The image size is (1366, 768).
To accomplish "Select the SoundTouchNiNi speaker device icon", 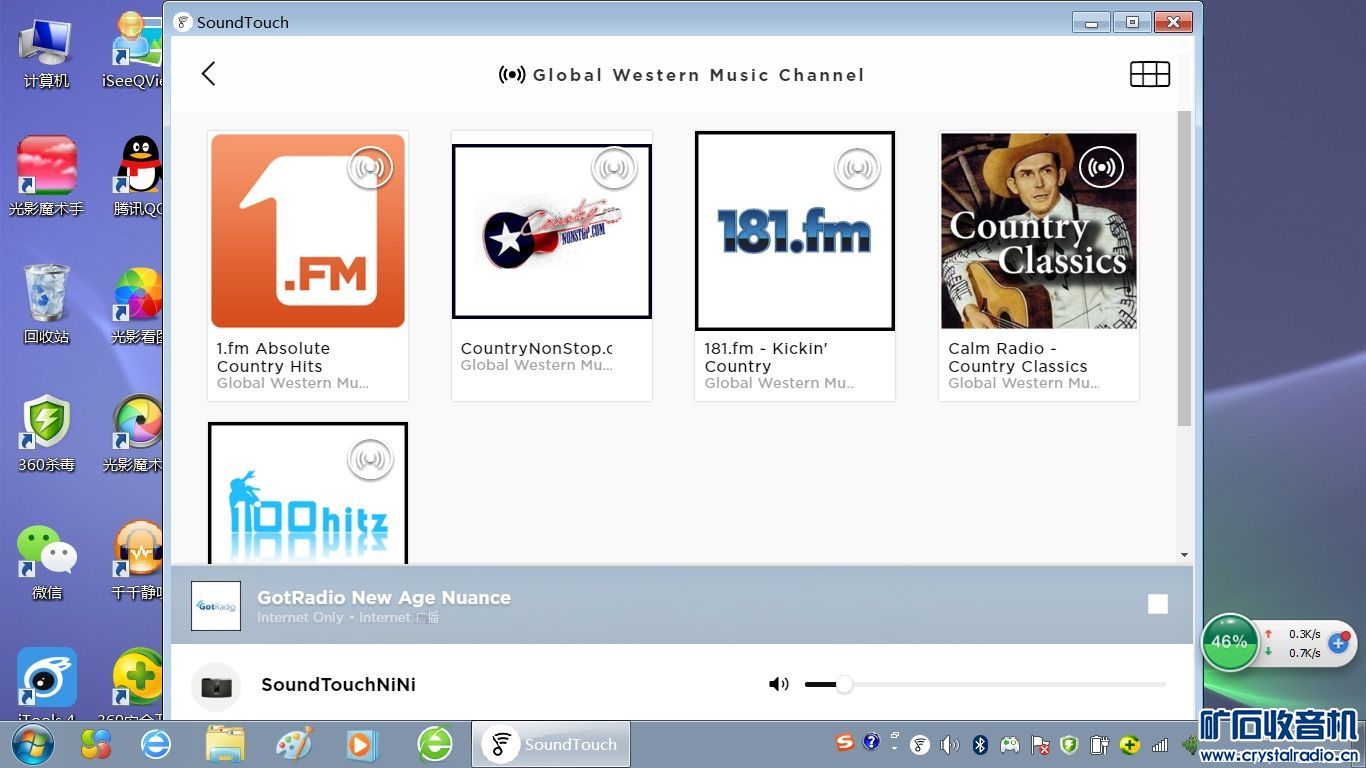I will 216,687.
